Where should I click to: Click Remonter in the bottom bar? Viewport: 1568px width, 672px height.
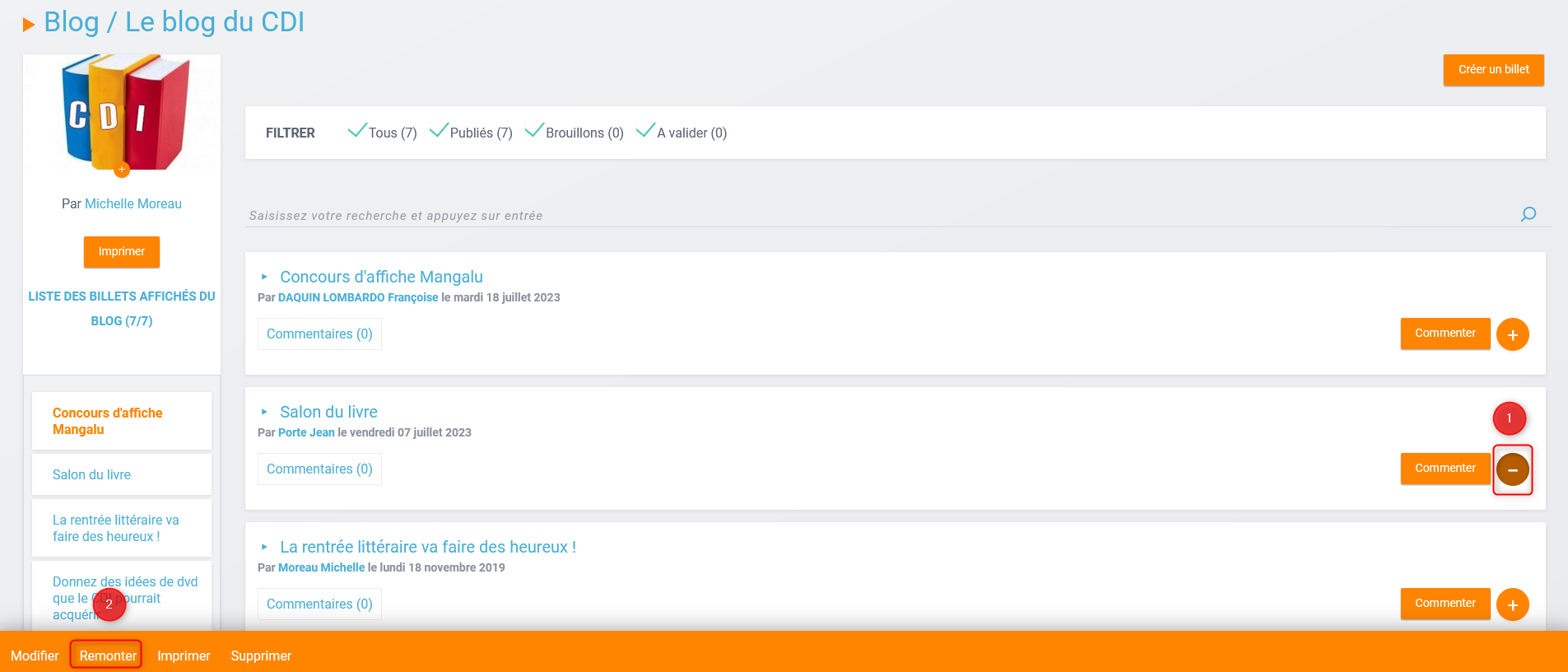(107, 656)
